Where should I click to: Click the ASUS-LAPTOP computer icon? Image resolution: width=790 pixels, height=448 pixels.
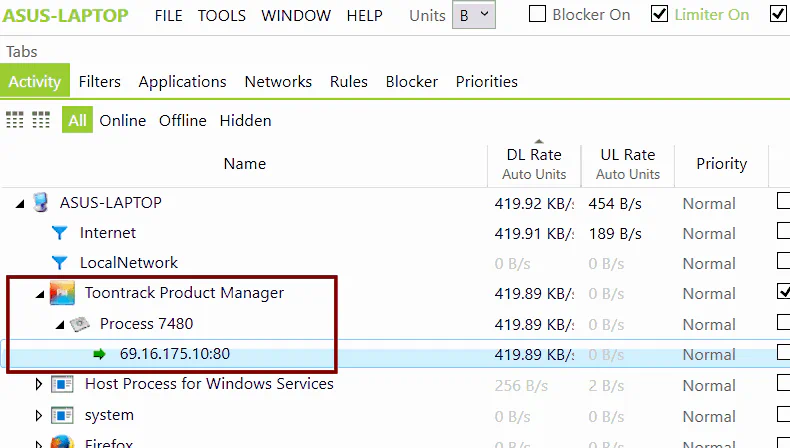[x=41, y=203]
